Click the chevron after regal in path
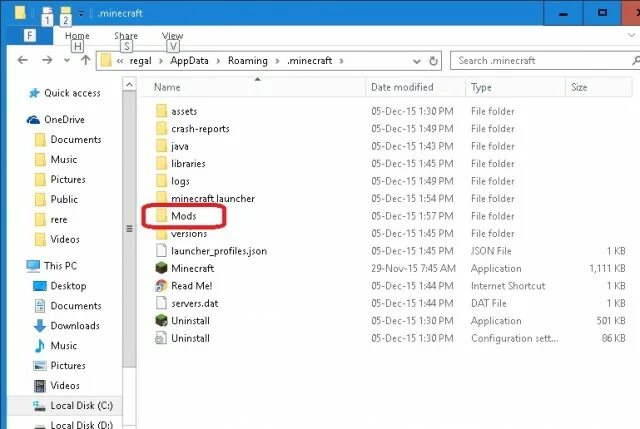640x429 pixels. click(x=161, y=61)
